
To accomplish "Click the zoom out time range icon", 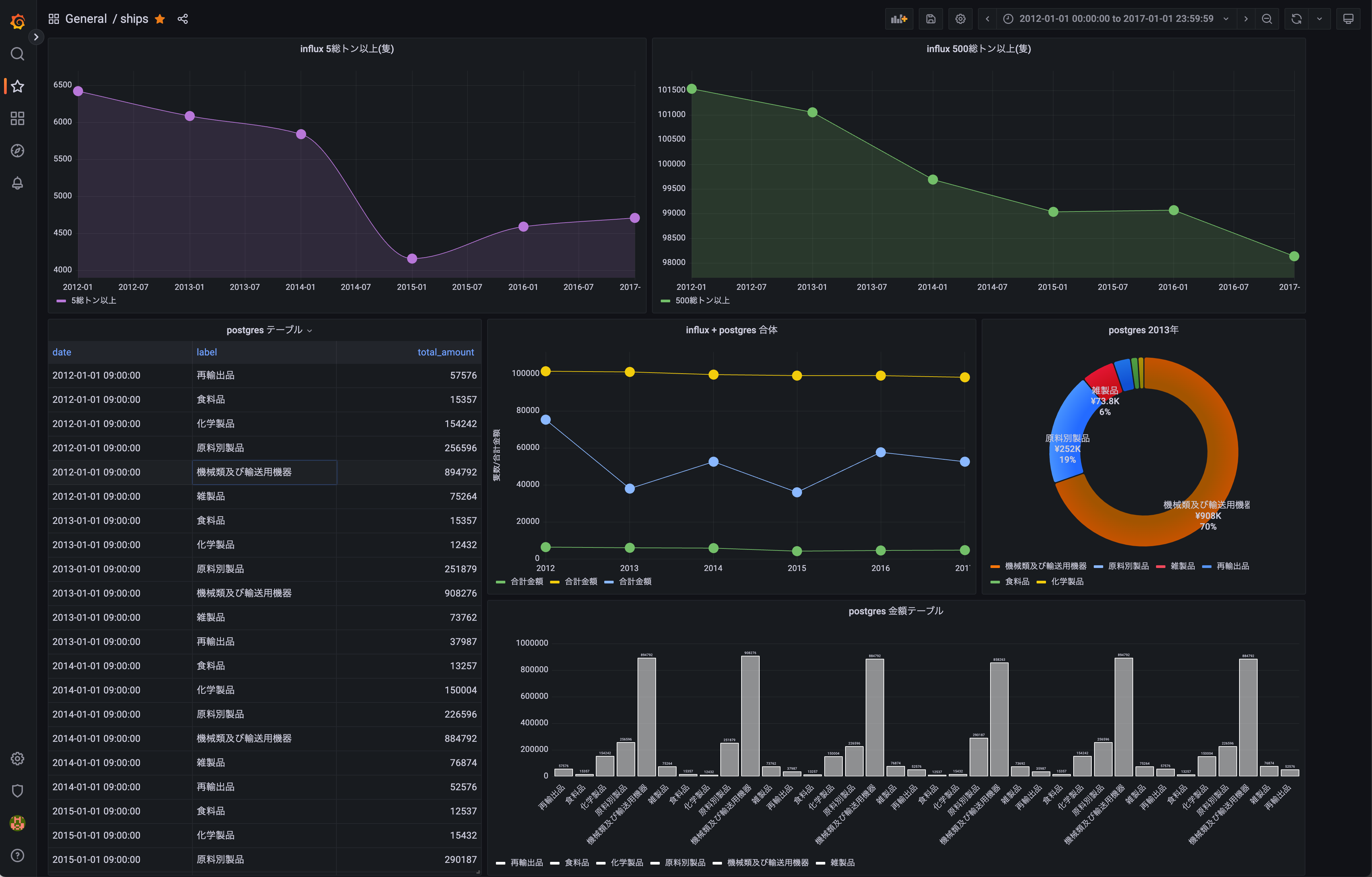I will pyautogui.click(x=1267, y=19).
